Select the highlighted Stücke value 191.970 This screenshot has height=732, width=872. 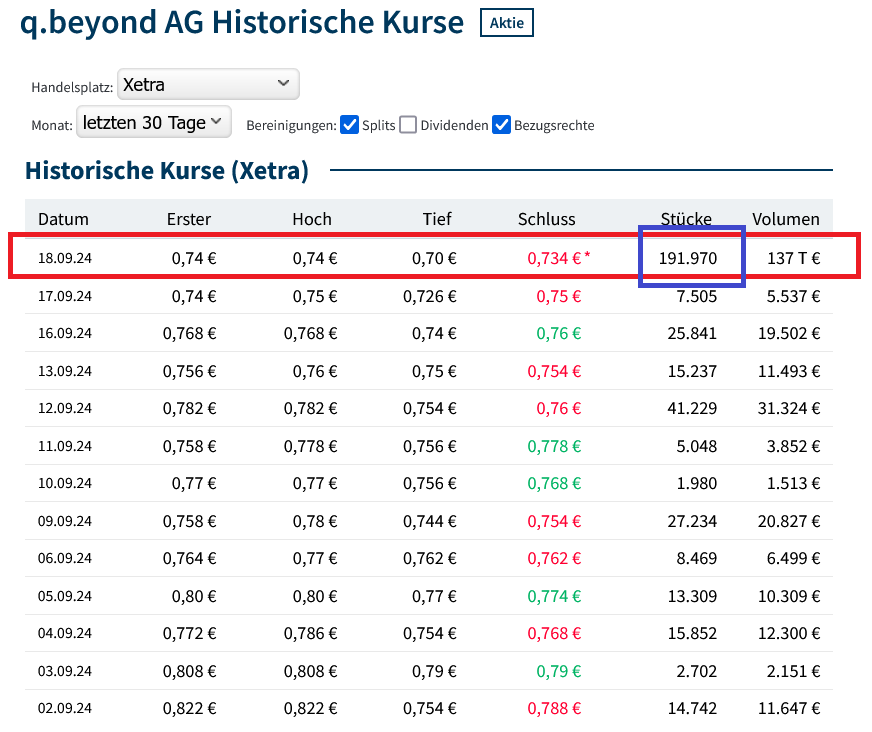(x=691, y=257)
